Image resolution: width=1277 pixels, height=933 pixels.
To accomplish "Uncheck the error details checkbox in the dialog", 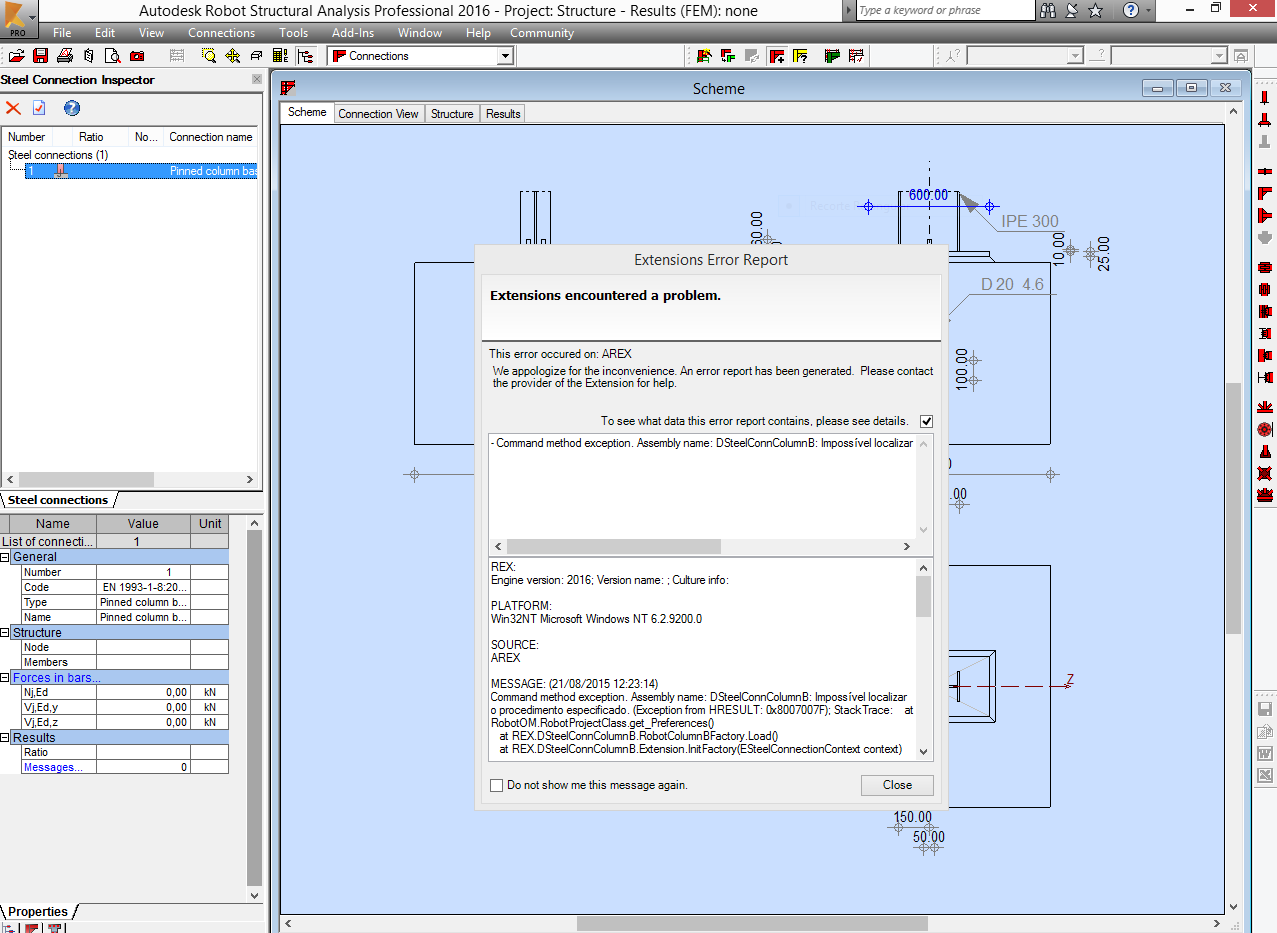I will point(926,421).
